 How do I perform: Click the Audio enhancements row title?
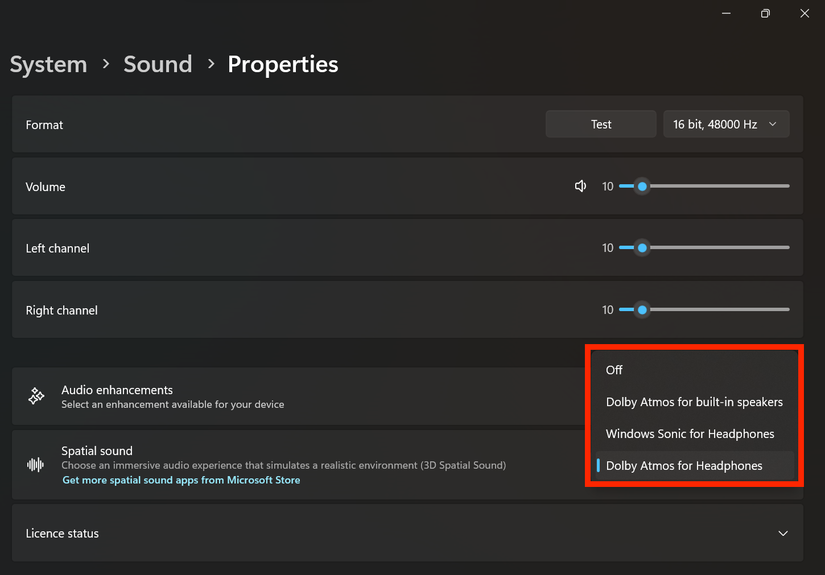[117, 390]
